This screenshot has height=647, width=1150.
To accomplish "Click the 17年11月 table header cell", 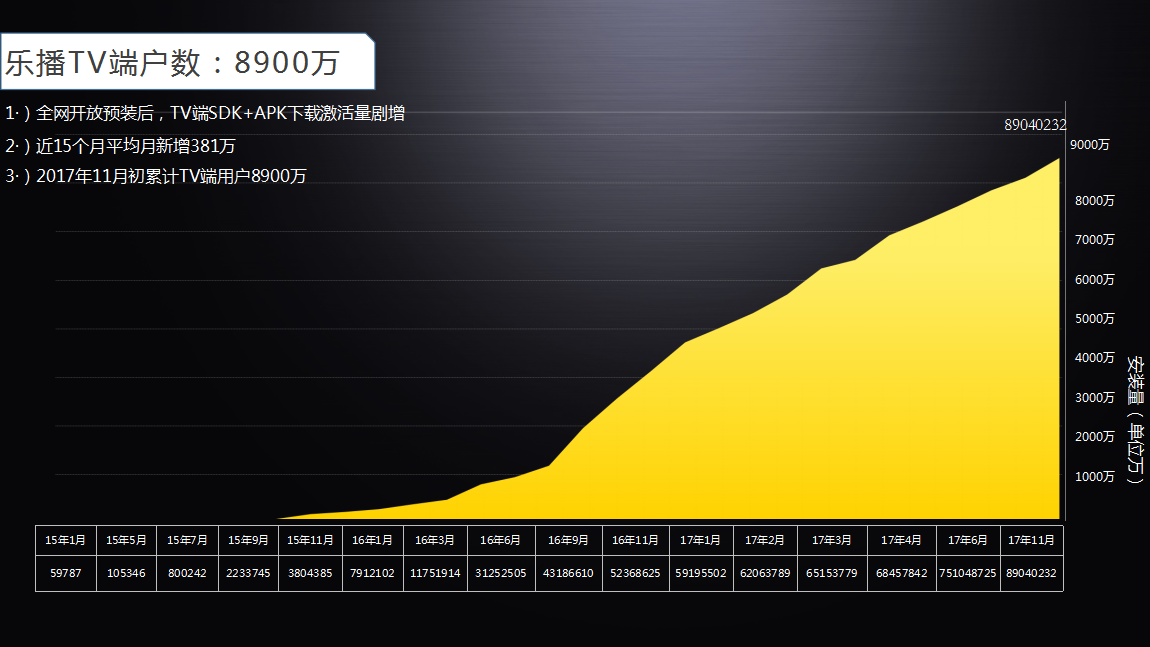I will [1031, 540].
